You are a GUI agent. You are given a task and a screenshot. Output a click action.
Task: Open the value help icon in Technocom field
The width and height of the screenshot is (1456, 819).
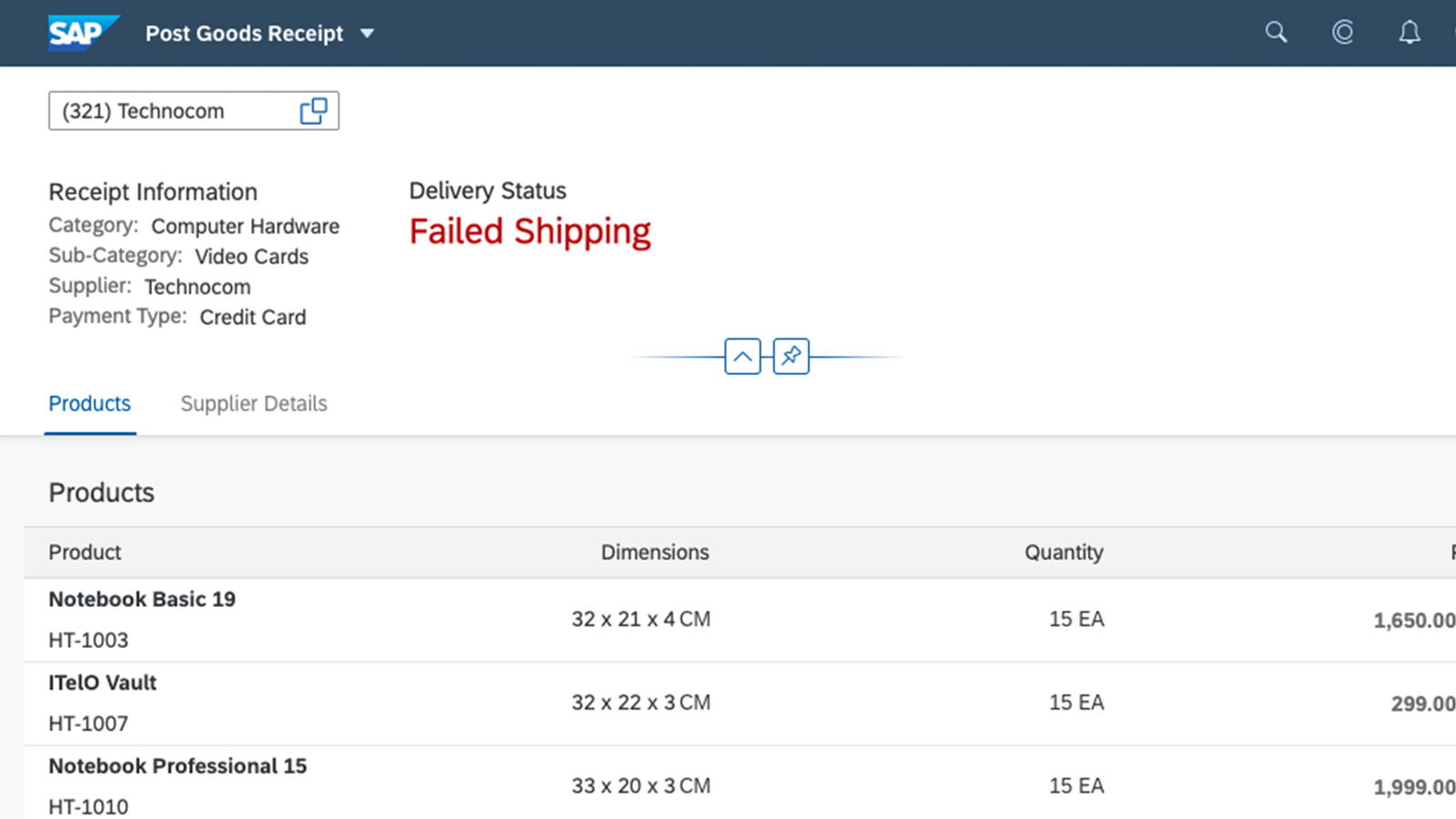pyautogui.click(x=313, y=111)
